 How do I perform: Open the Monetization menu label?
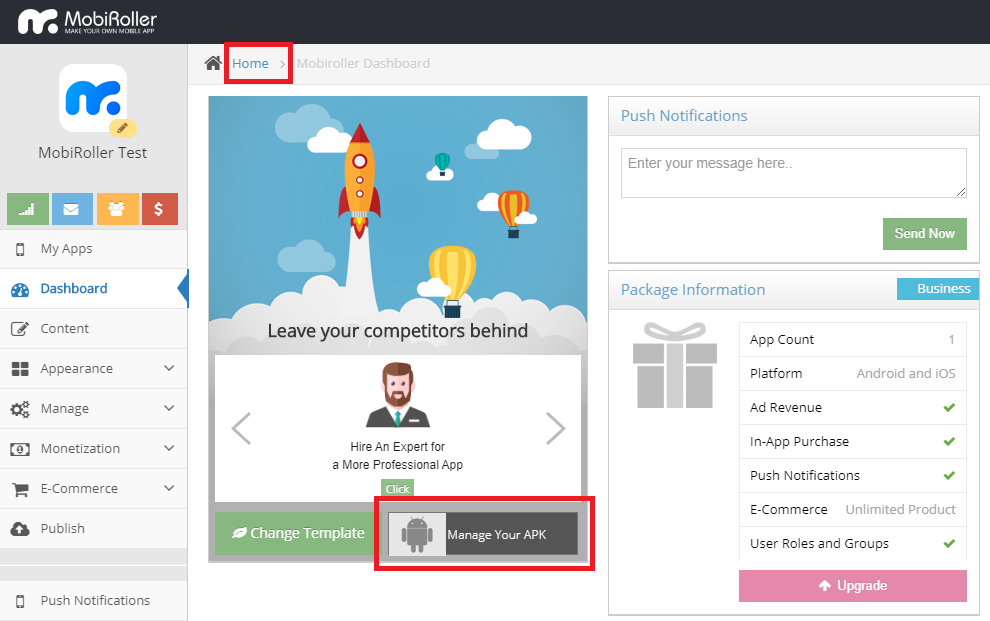point(80,449)
